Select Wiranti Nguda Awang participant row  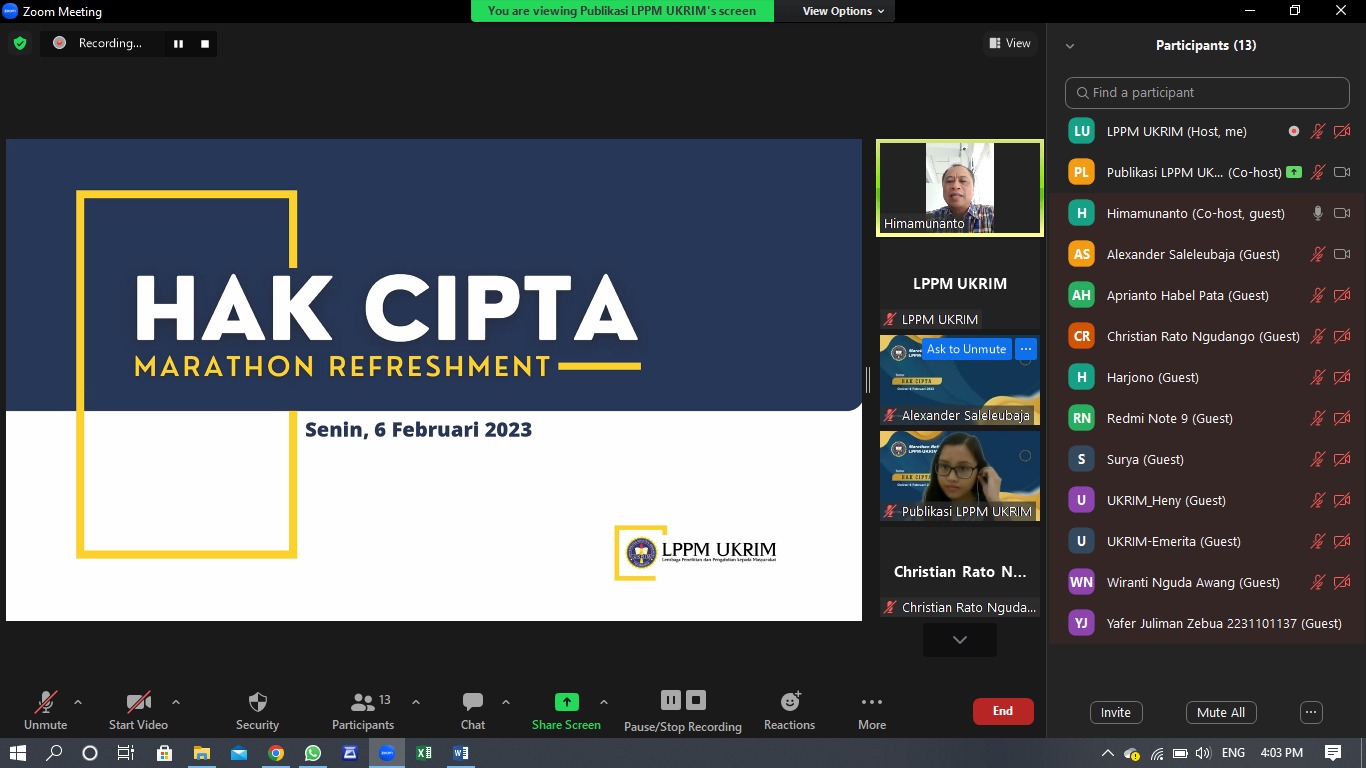pyautogui.click(x=1207, y=582)
